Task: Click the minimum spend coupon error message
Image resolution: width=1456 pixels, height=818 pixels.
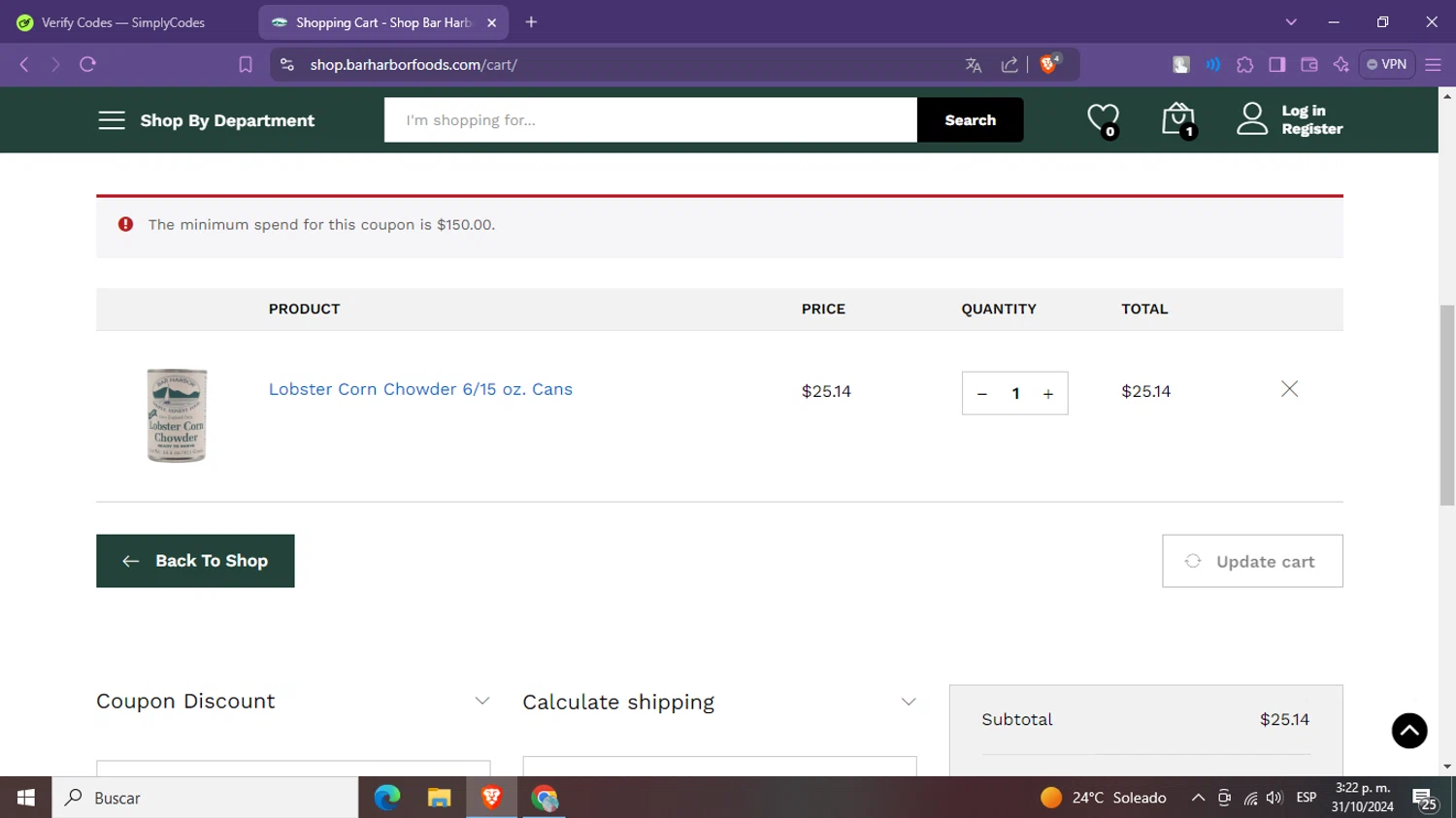Action: click(321, 225)
